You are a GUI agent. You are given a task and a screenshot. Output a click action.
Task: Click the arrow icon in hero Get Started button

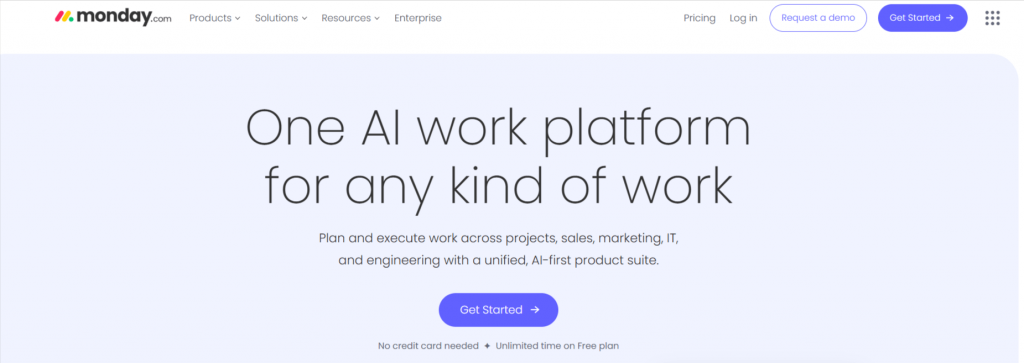coord(535,310)
